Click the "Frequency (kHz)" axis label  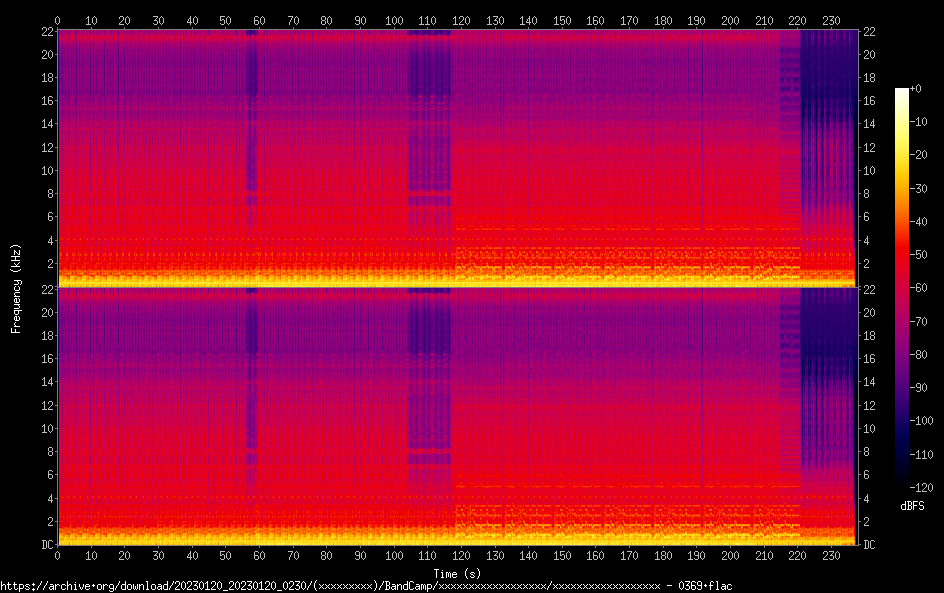16,288
